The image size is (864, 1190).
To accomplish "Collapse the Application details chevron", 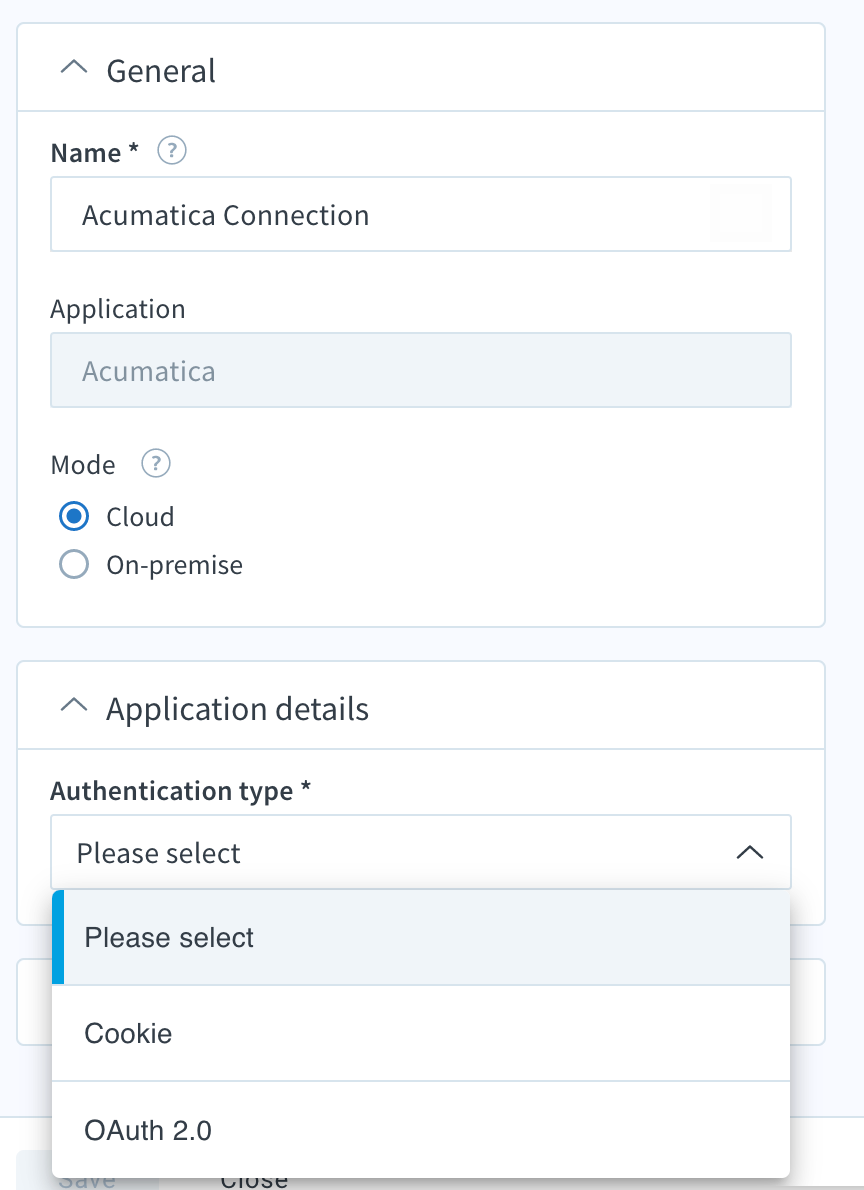I will pyautogui.click(x=74, y=706).
